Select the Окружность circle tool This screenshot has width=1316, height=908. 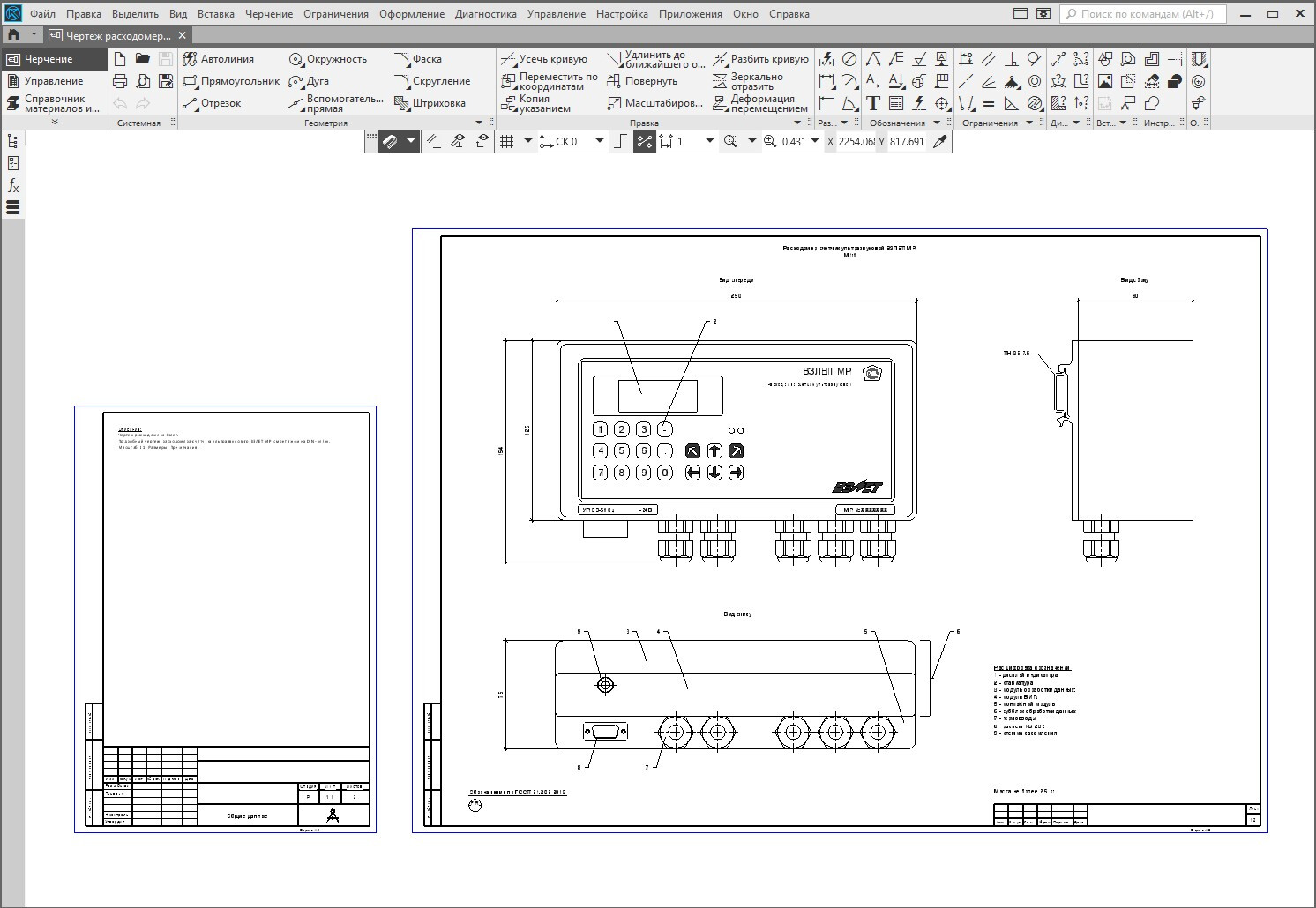tap(327, 59)
